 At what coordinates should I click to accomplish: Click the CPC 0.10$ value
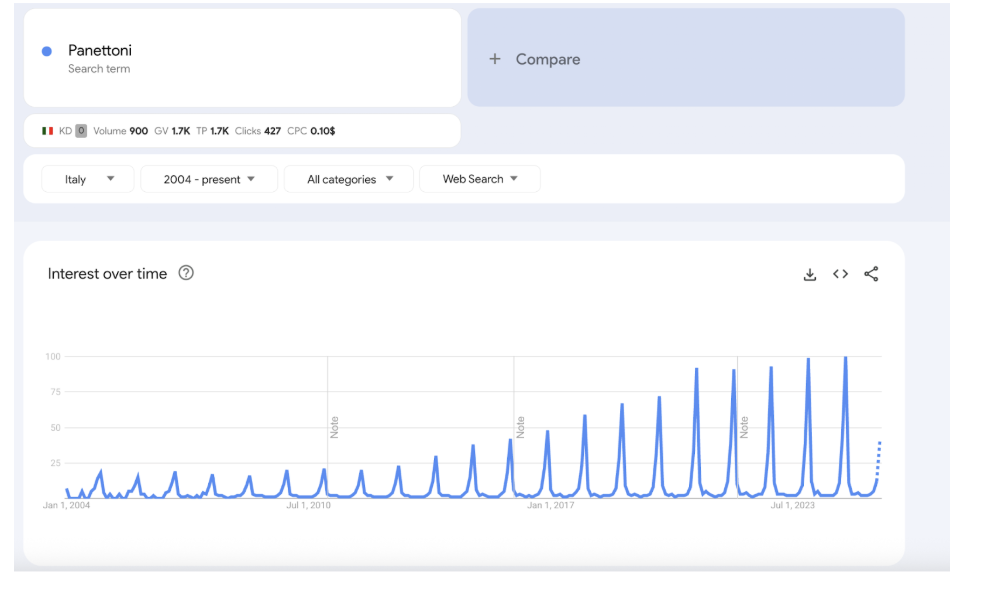[312, 131]
